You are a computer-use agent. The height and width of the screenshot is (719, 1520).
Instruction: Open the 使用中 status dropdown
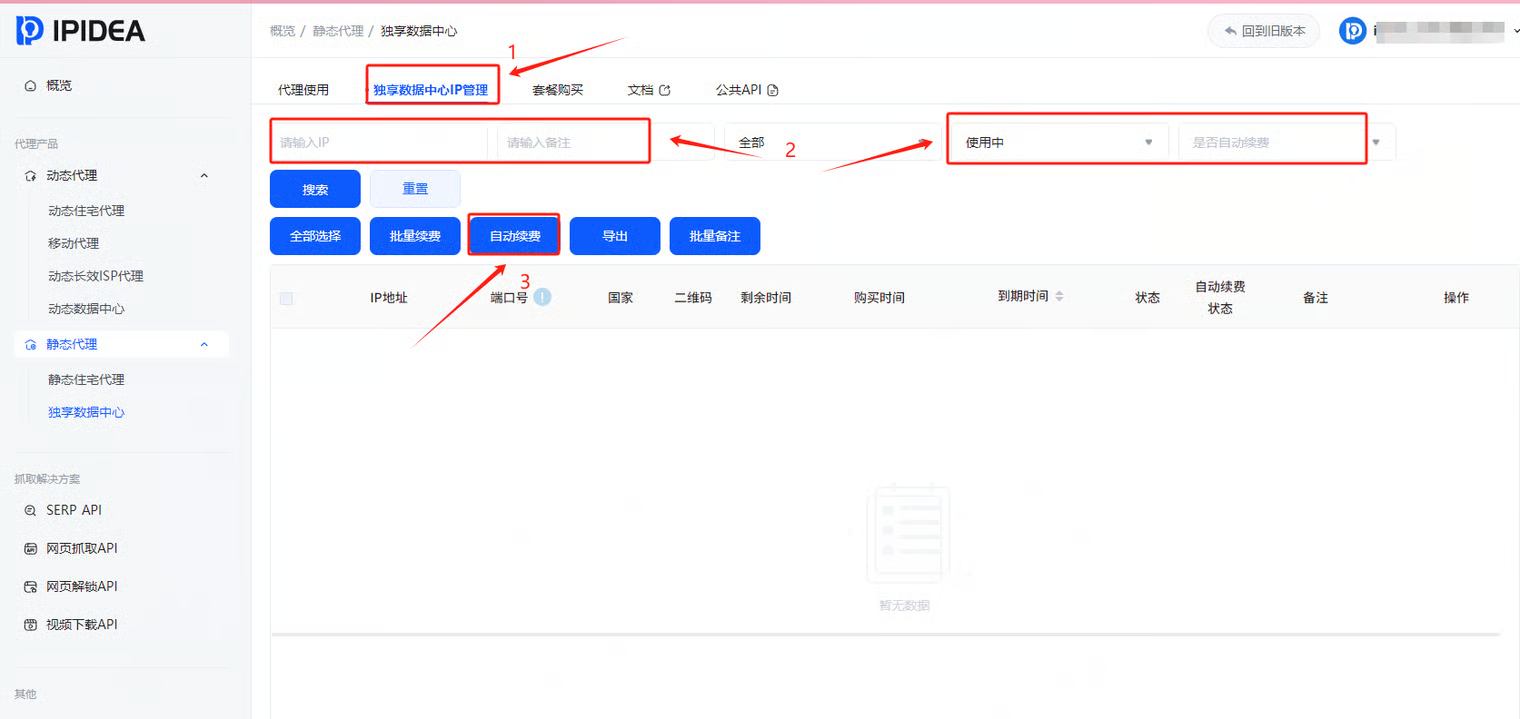click(1057, 143)
